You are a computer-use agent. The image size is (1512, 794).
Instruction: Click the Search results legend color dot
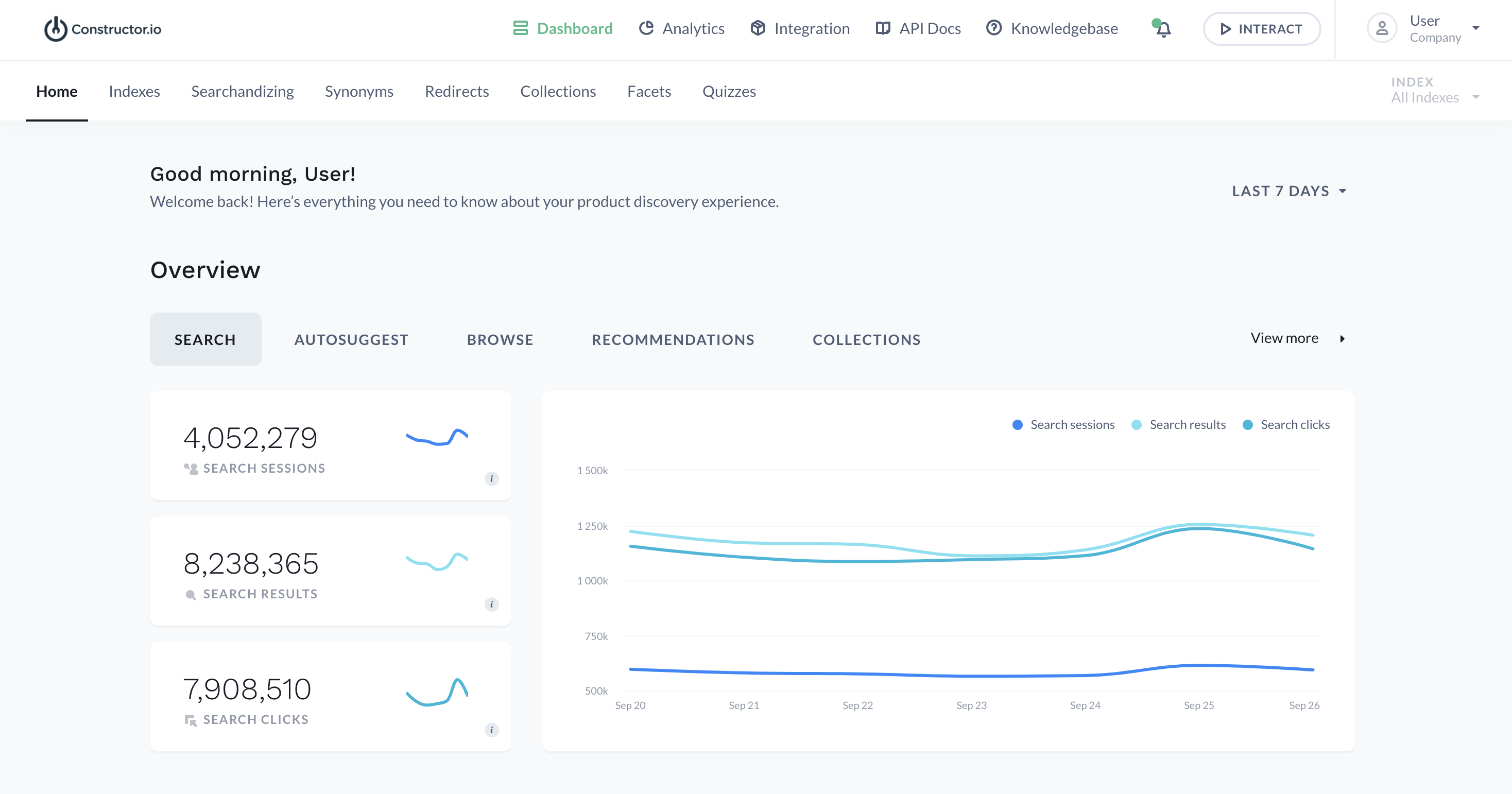point(1137,424)
